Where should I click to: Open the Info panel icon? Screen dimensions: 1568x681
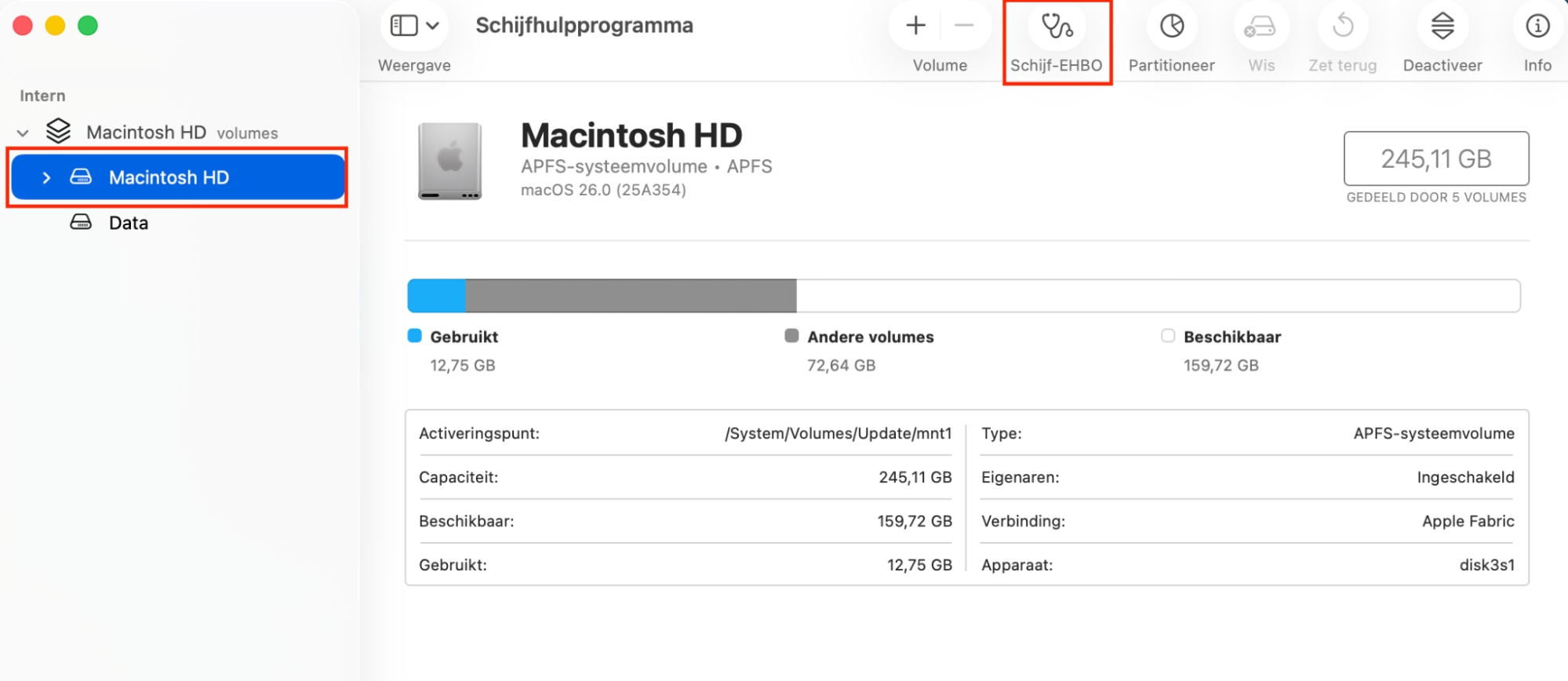(1537, 26)
